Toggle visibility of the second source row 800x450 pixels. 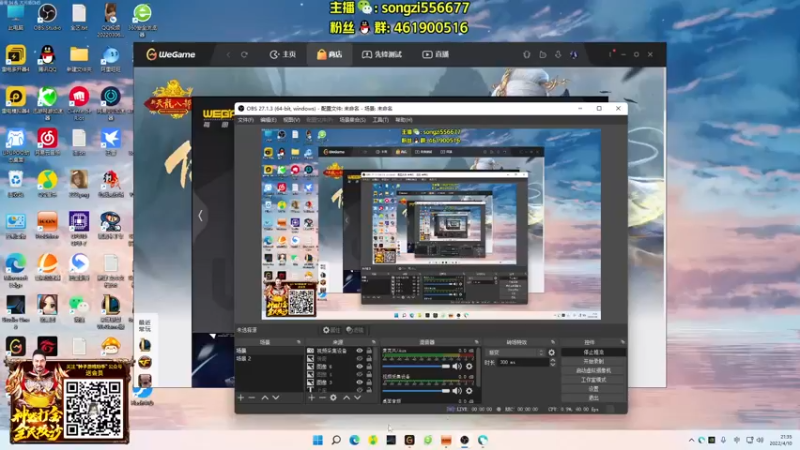click(360, 359)
